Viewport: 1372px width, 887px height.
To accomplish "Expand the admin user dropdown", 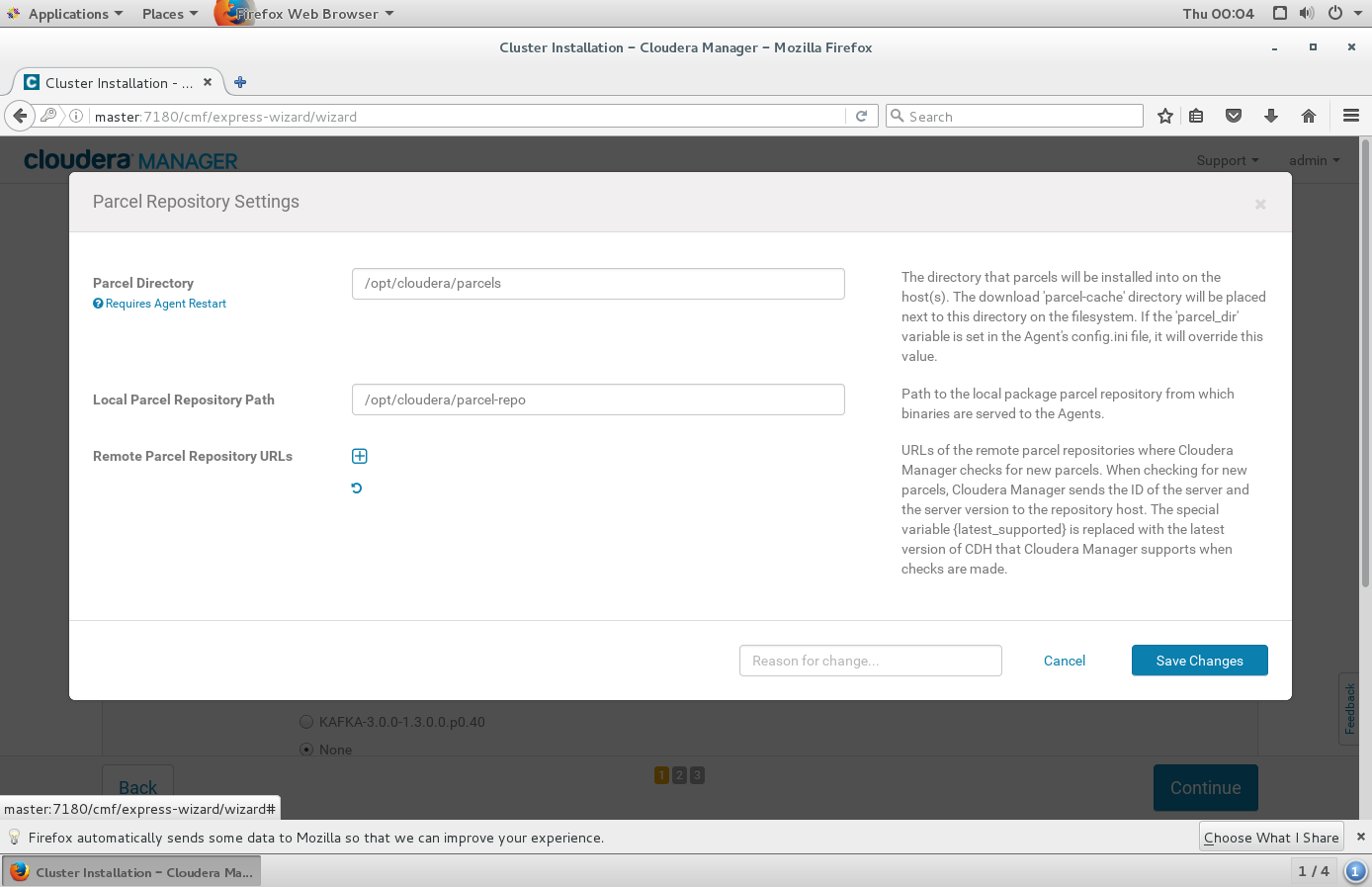I will coord(1315,160).
